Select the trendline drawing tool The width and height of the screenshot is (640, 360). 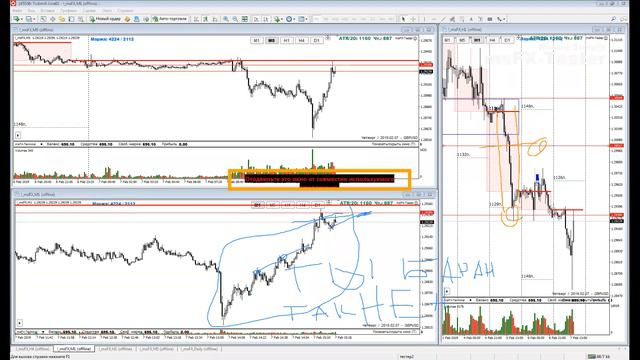point(443,19)
